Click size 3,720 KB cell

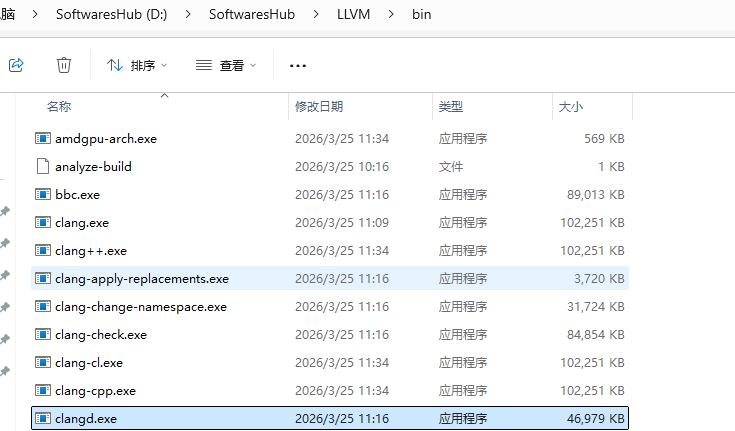600,279
